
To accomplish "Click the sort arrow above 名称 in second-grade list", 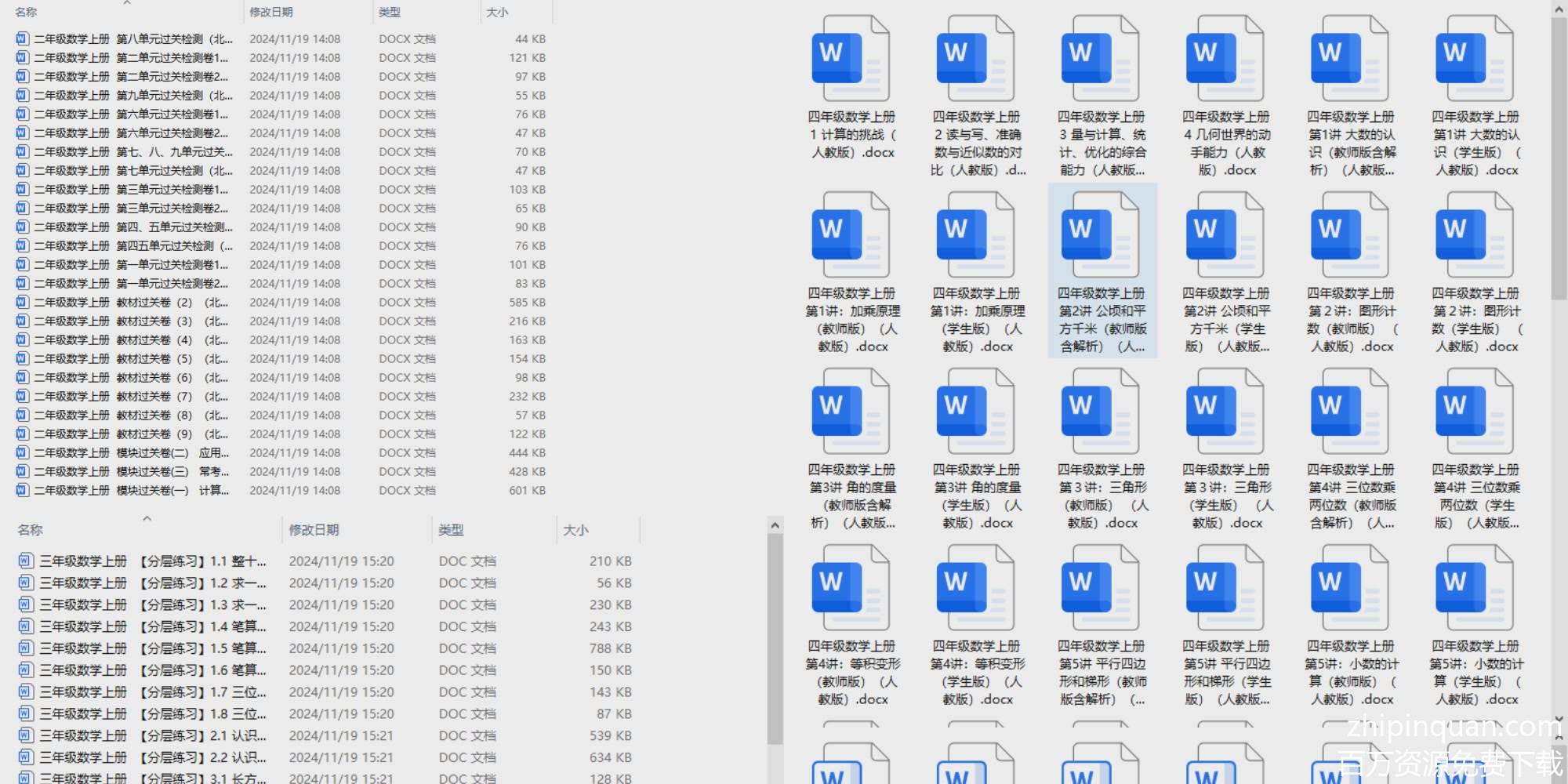I will pyautogui.click(x=127, y=3).
